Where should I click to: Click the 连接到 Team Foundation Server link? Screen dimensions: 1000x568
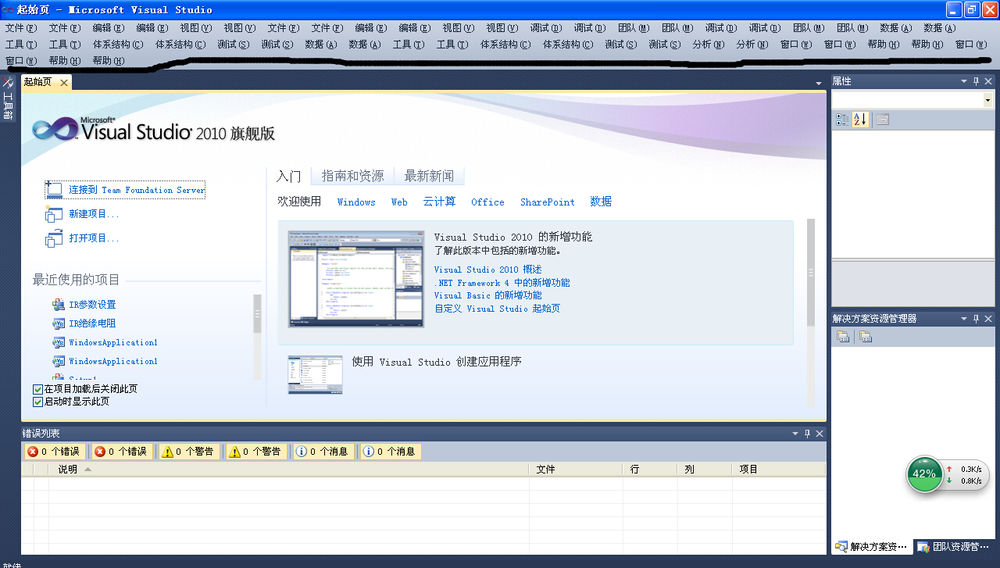point(136,190)
